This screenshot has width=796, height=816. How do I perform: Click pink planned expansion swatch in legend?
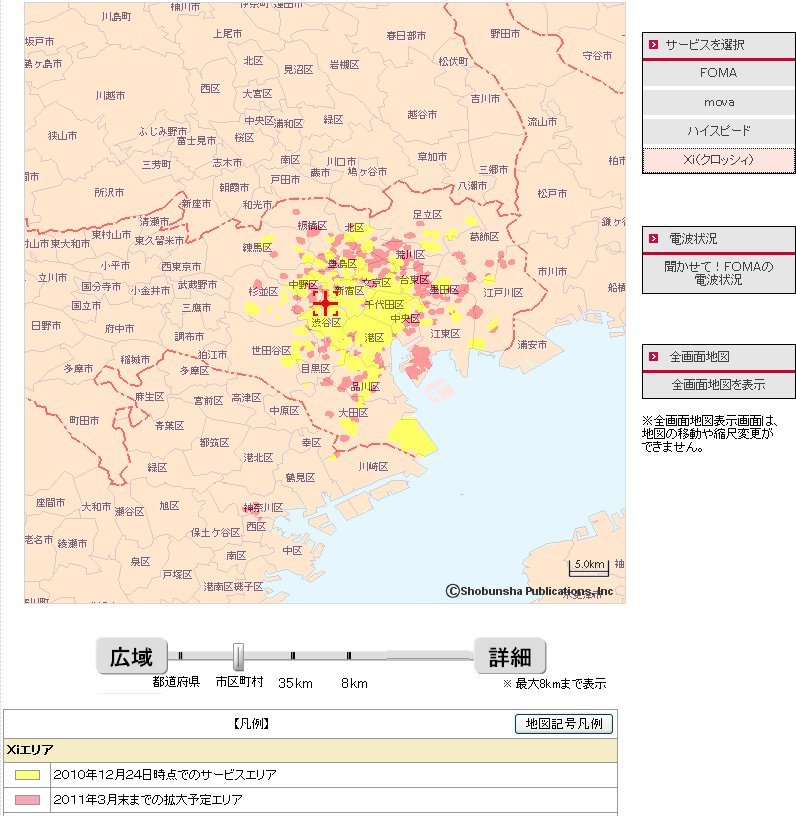pyautogui.click(x=27, y=800)
